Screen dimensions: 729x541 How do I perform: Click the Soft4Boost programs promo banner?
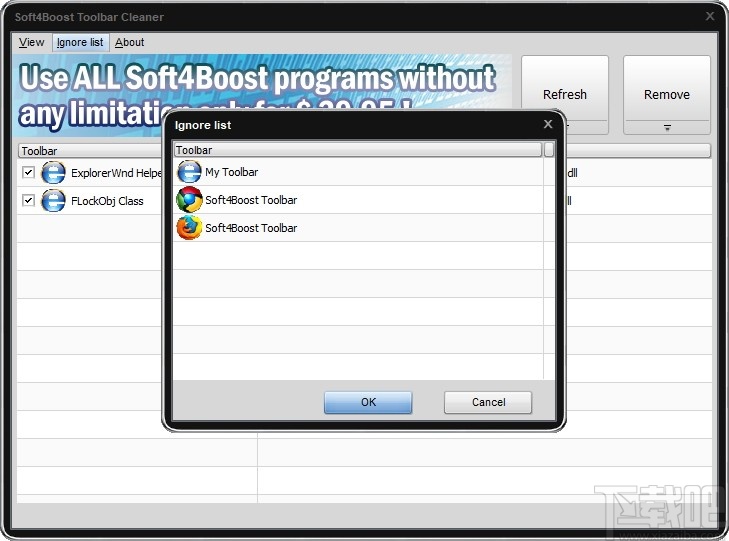pos(263,95)
